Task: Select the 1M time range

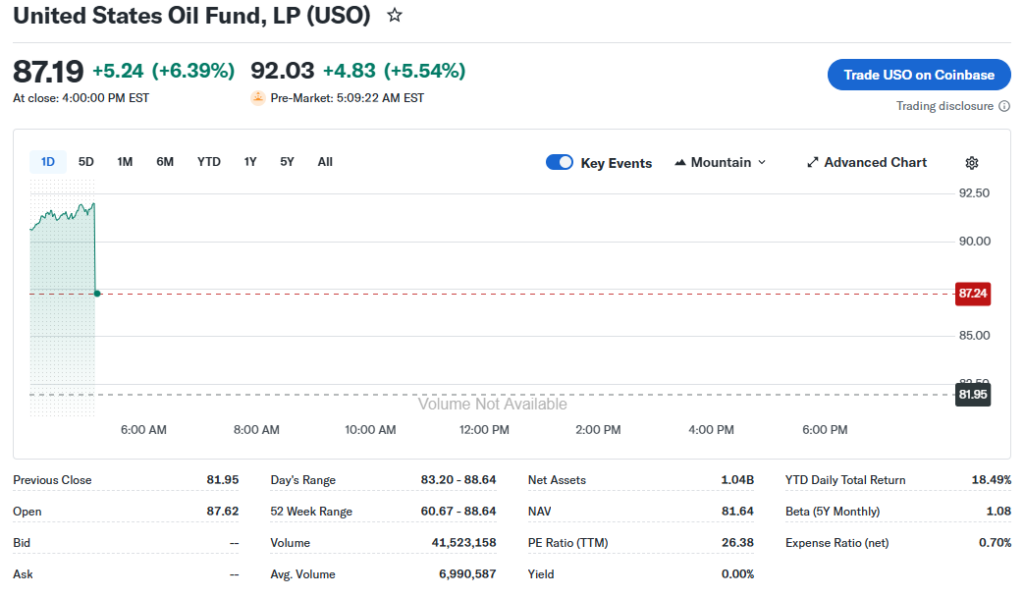Action: (125, 162)
